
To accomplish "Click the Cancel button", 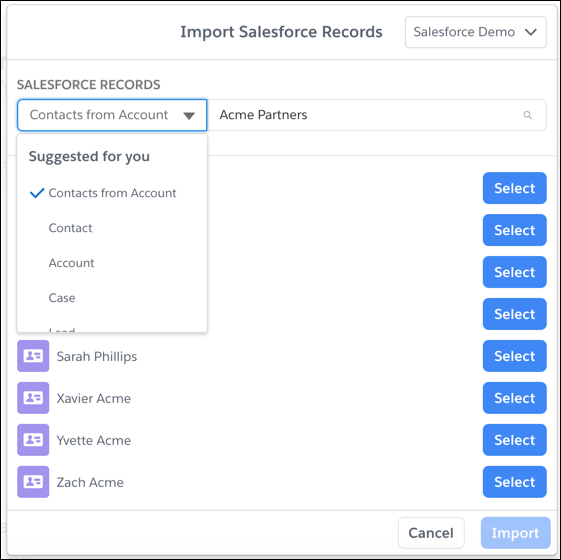I will click(431, 533).
